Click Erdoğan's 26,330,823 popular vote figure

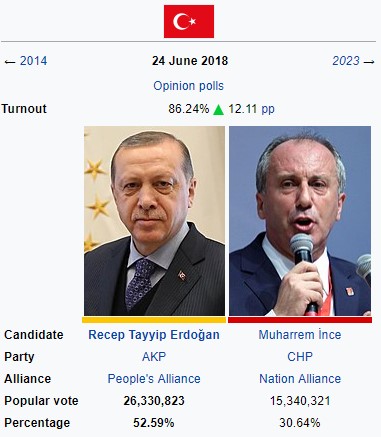tap(154, 401)
